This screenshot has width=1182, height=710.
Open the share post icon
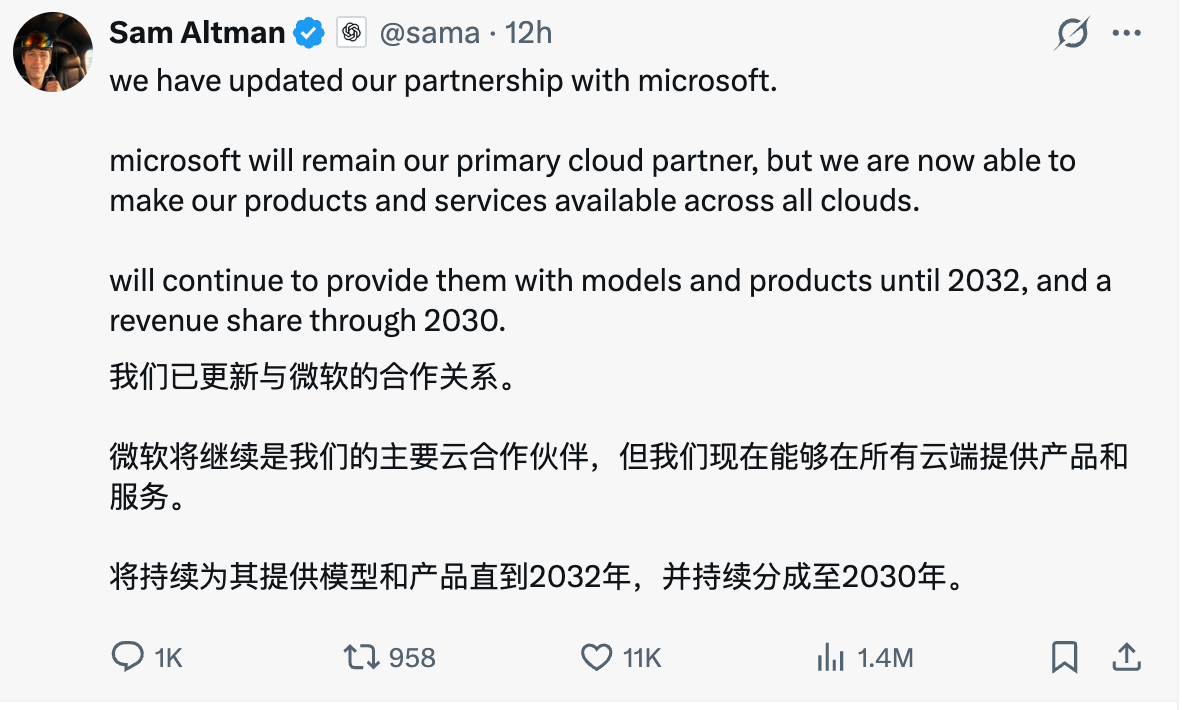(1126, 657)
